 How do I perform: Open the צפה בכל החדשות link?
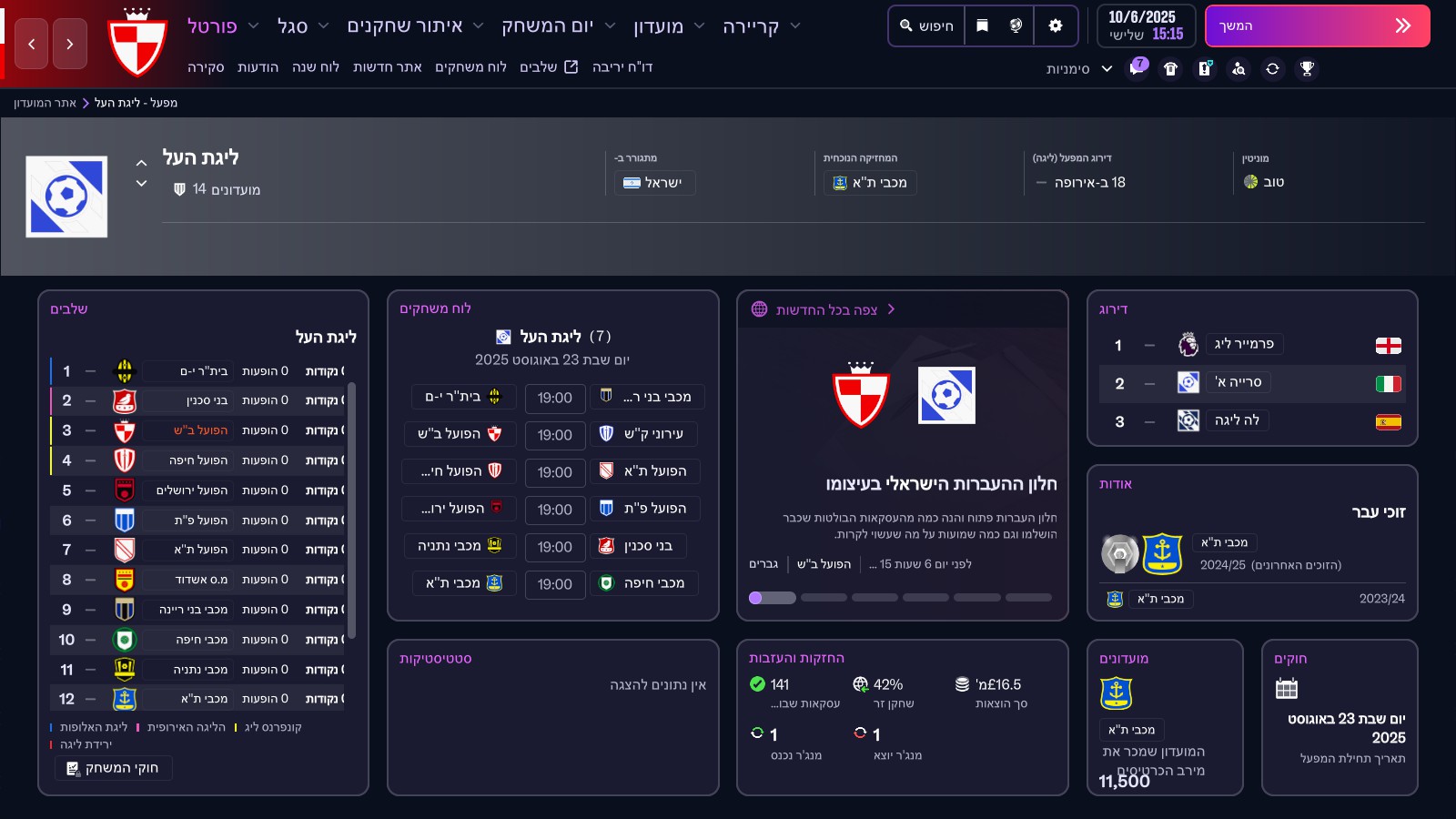[x=826, y=309]
